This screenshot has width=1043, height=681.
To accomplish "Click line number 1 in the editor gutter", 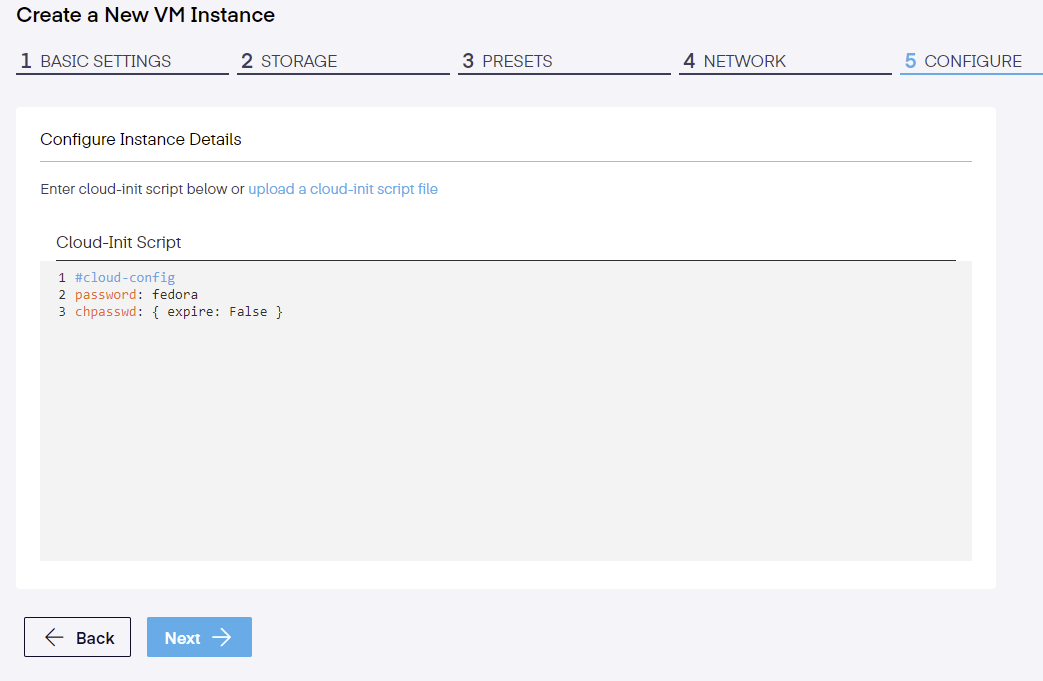I will (x=62, y=277).
